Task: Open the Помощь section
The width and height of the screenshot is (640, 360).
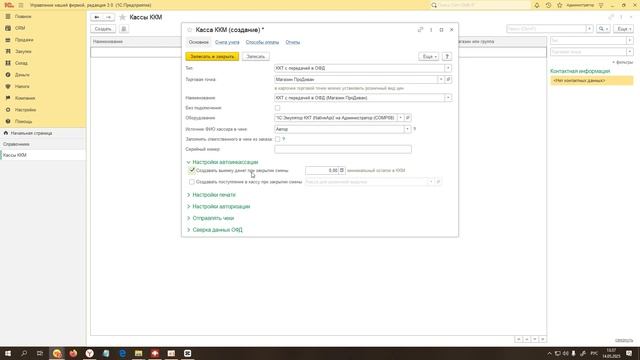Action: click(x=23, y=122)
